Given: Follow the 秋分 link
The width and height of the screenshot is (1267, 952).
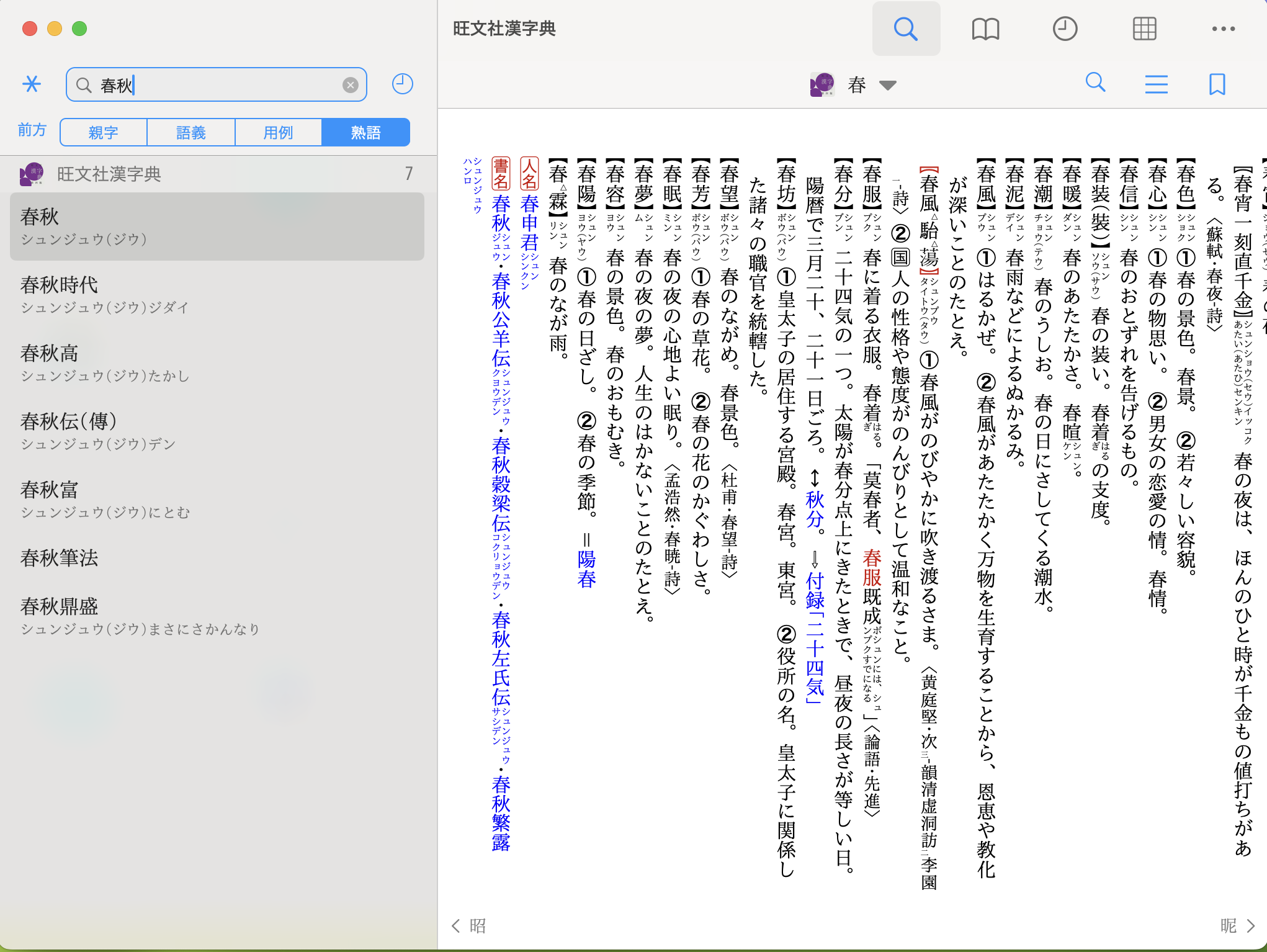Looking at the screenshot, I should pyautogui.click(x=815, y=509).
